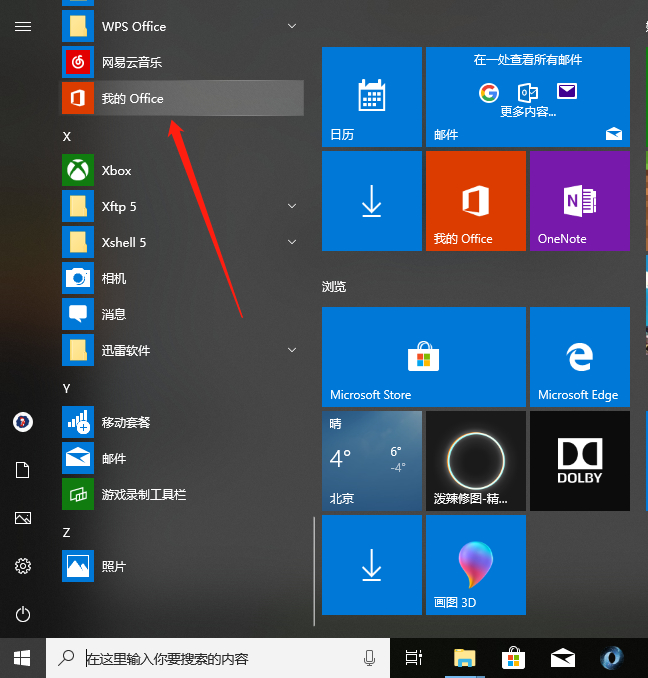Open Task View on taskbar
This screenshot has height=678, width=648.
tap(413, 658)
